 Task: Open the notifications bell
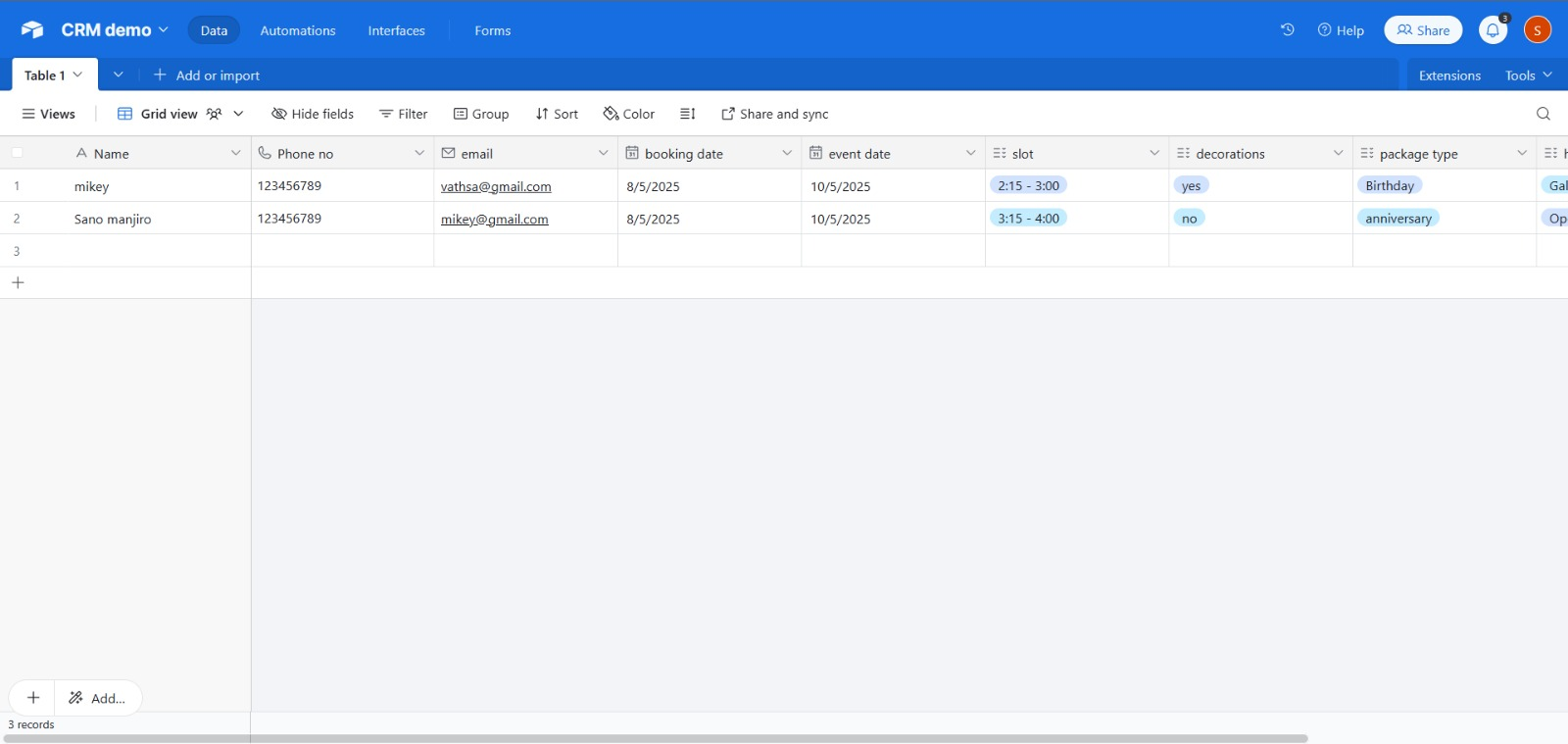coord(1493,30)
